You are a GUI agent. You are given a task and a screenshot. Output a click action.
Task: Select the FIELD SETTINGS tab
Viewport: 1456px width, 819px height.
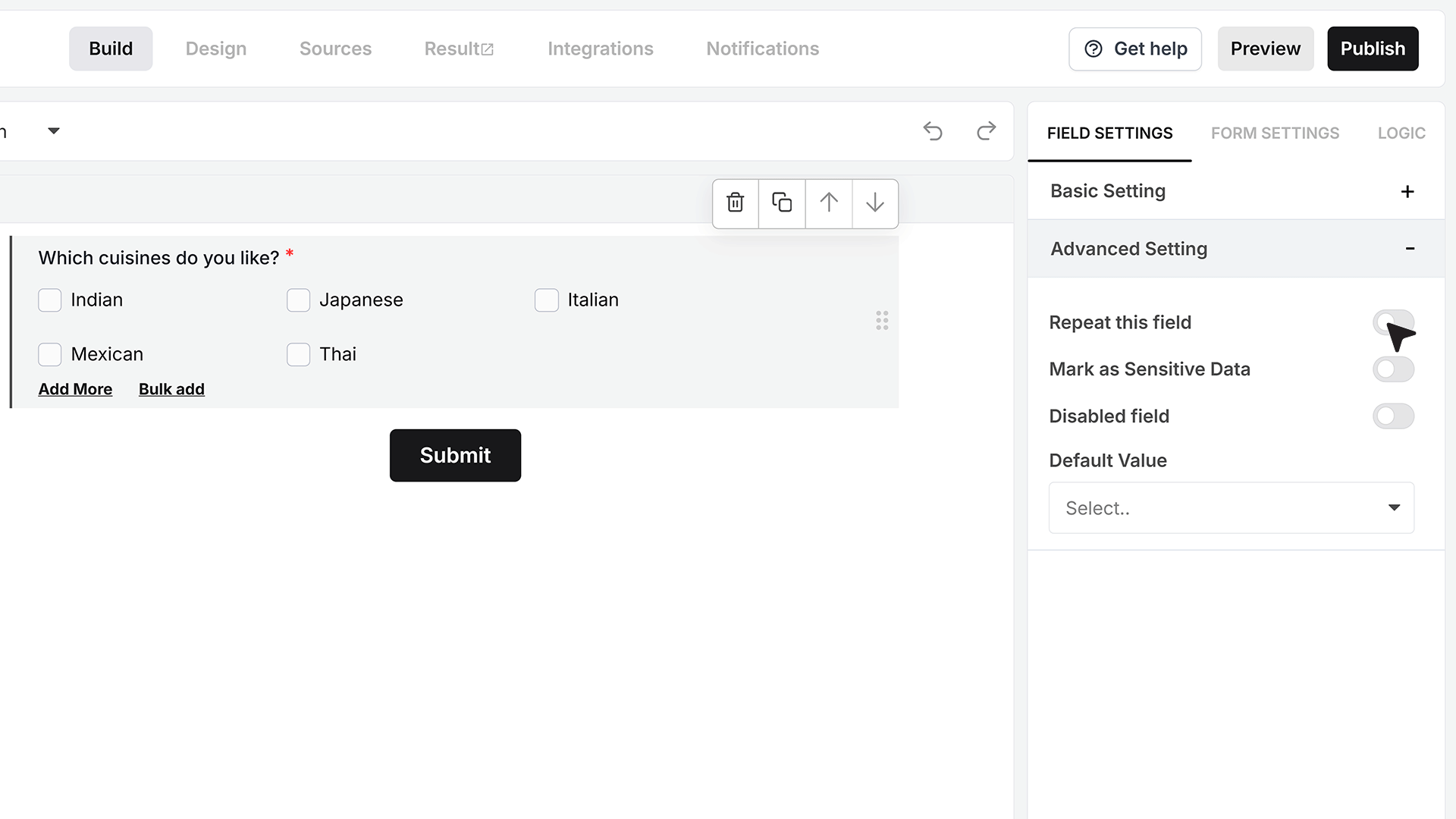[1109, 133]
